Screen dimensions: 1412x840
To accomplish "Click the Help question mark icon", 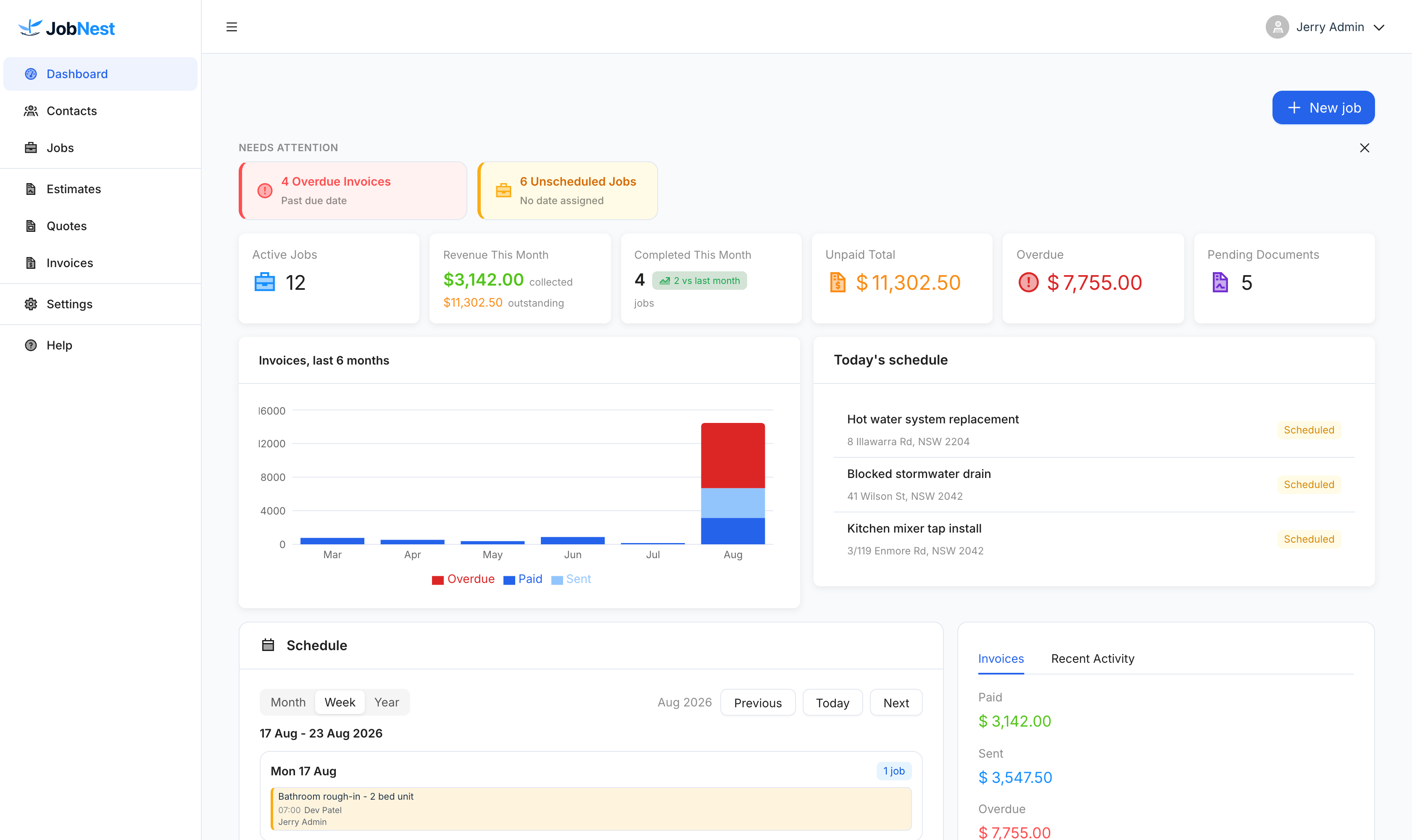I will (x=31, y=345).
